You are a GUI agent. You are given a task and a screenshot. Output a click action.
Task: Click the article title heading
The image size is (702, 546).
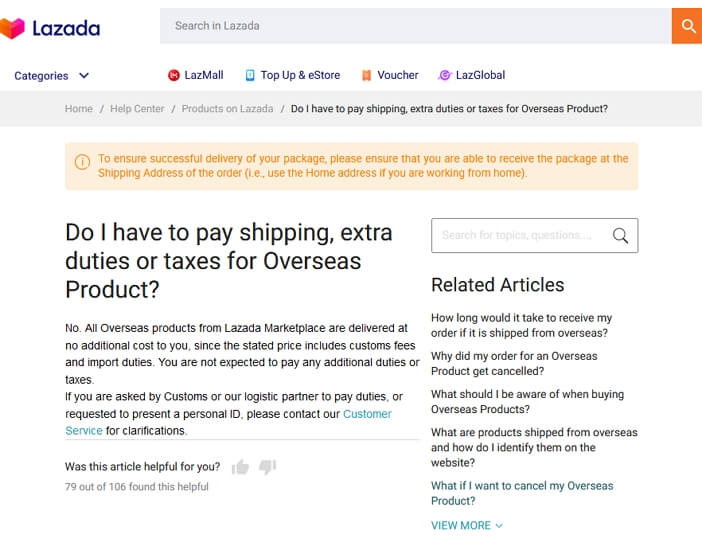click(x=229, y=261)
